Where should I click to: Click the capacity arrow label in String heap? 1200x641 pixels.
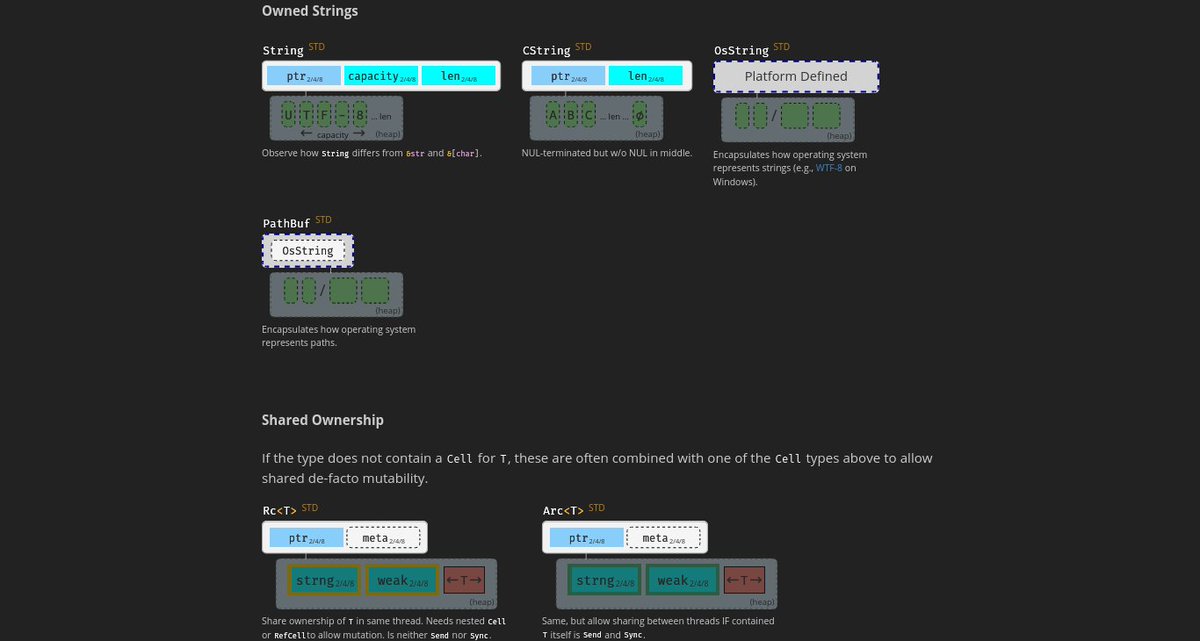(x=333, y=134)
